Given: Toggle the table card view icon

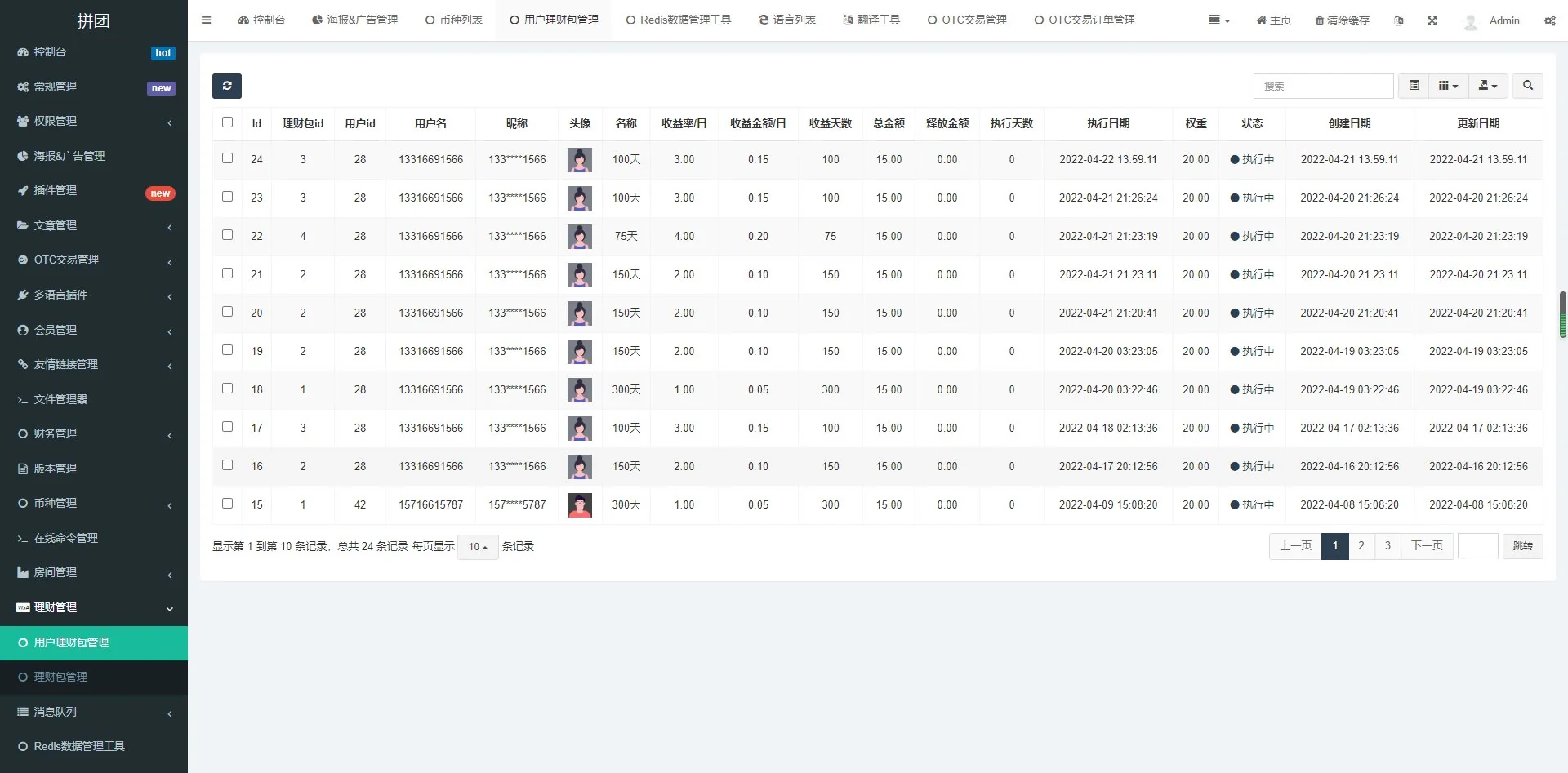Looking at the screenshot, I should (x=1414, y=86).
